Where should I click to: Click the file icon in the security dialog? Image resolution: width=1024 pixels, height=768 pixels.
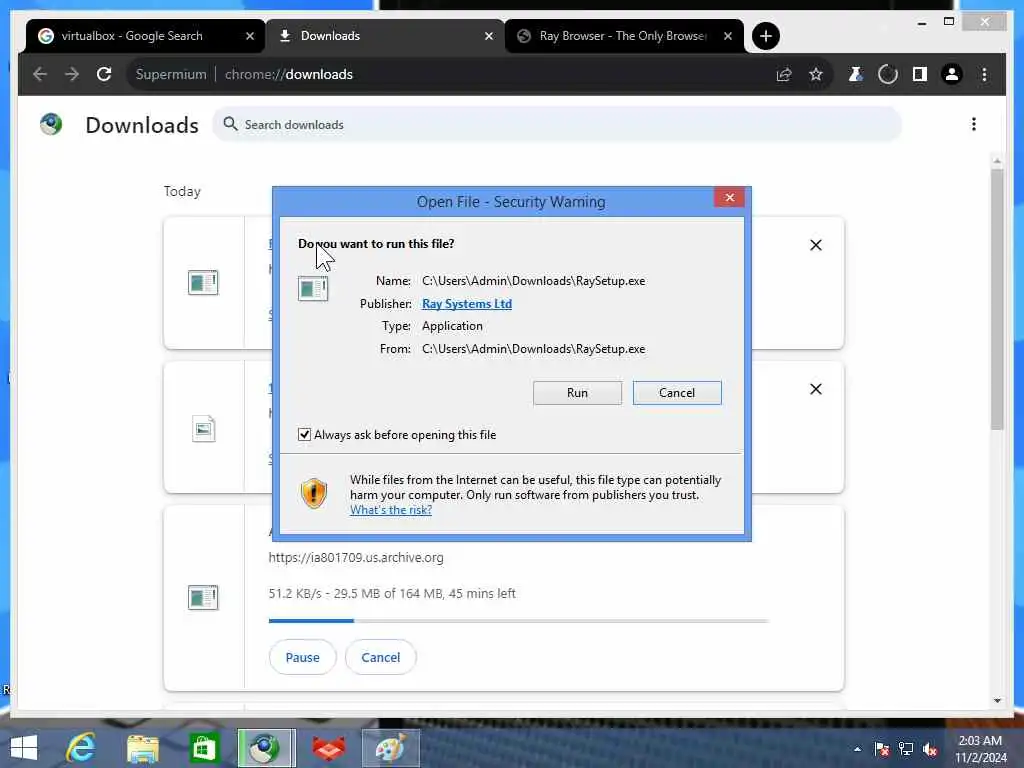(x=313, y=288)
